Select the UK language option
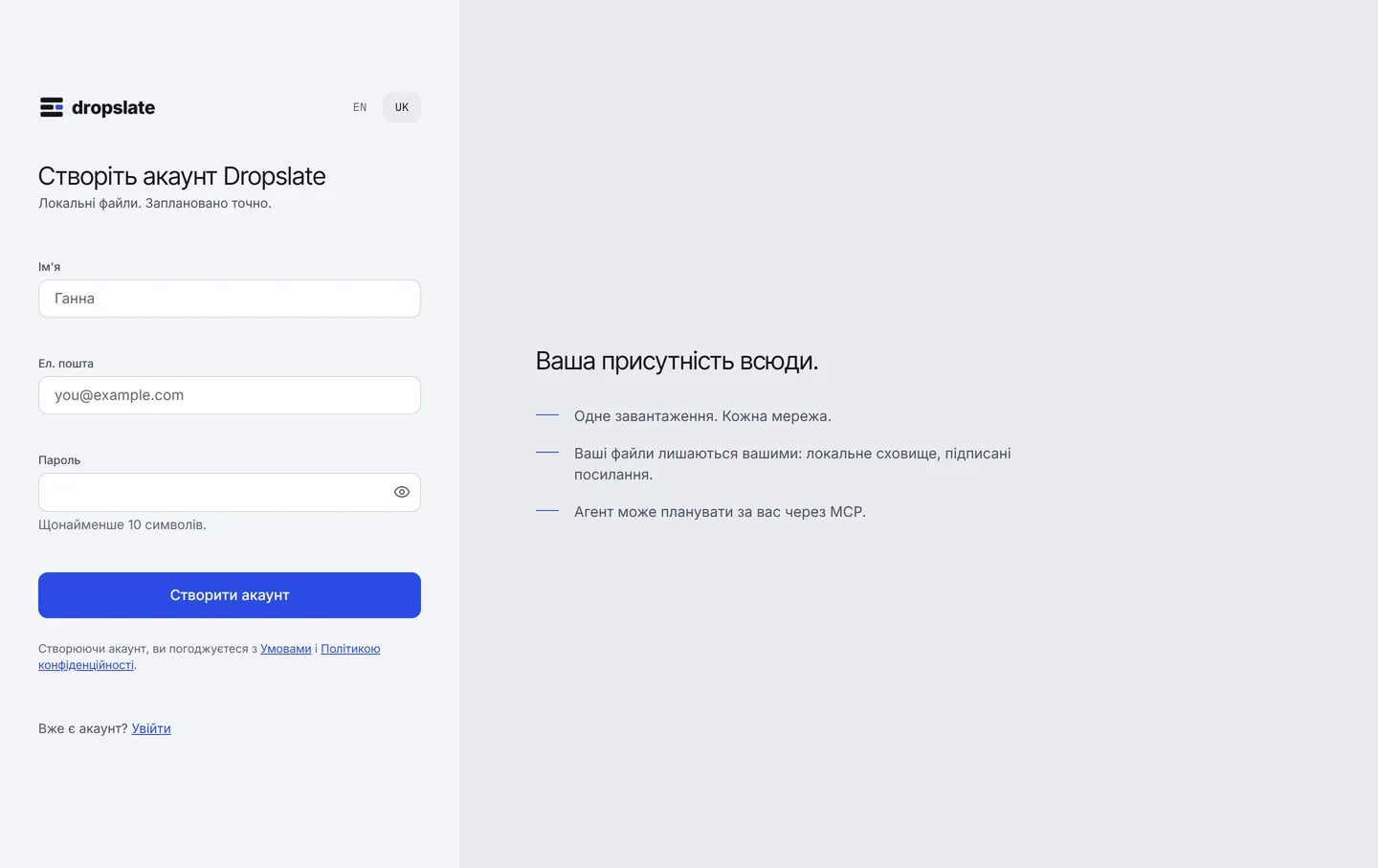Image resolution: width=1378 pixels, height=868 pixels. click(x=402, y=107)
